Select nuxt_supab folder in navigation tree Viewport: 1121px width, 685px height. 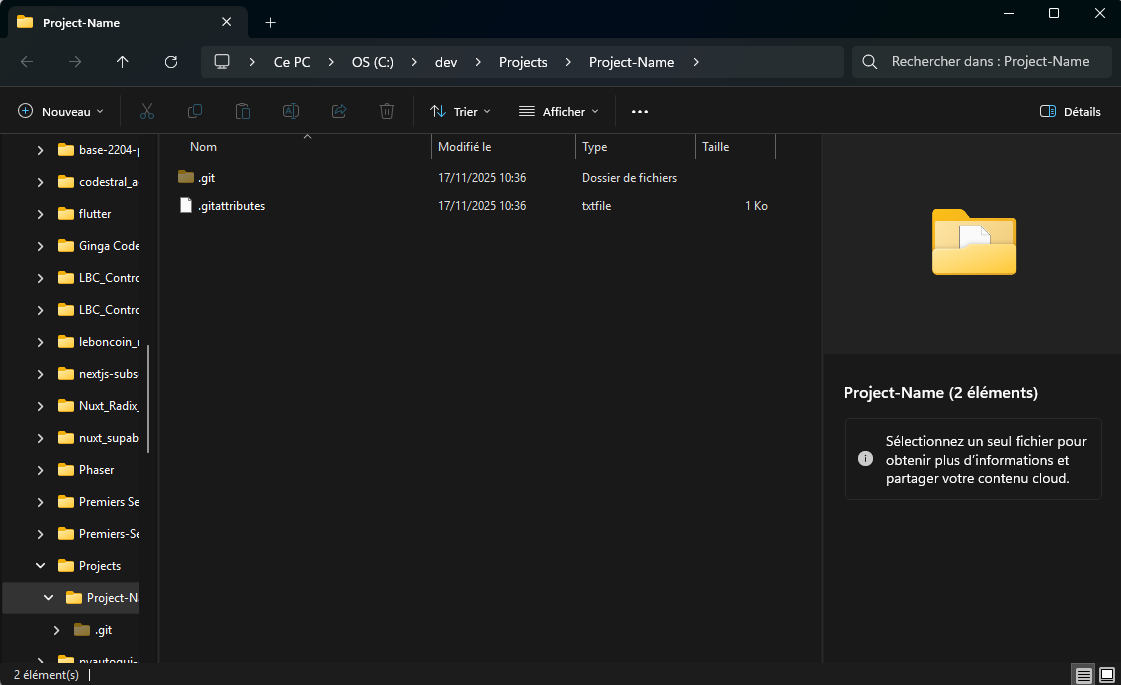[x=98, y=438]
